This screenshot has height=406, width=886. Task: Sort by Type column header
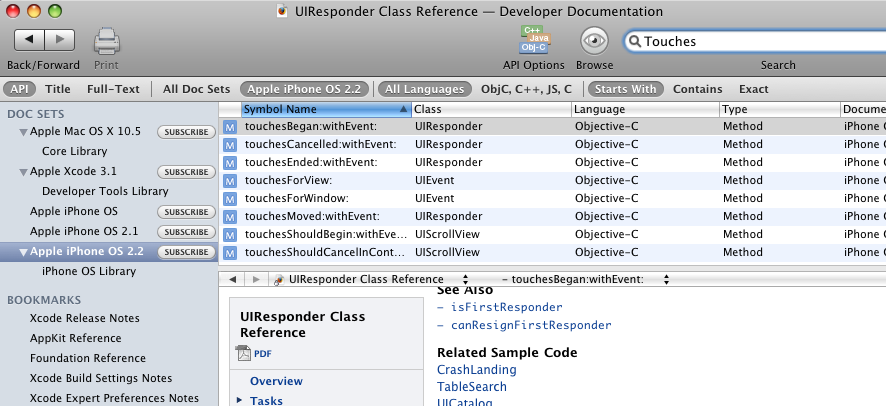[780, 110]
